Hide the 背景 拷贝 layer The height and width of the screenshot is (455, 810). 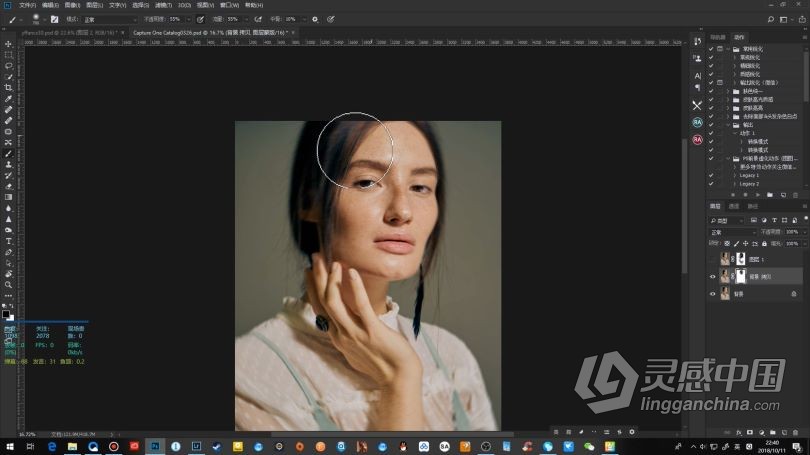tap(712, 276)
